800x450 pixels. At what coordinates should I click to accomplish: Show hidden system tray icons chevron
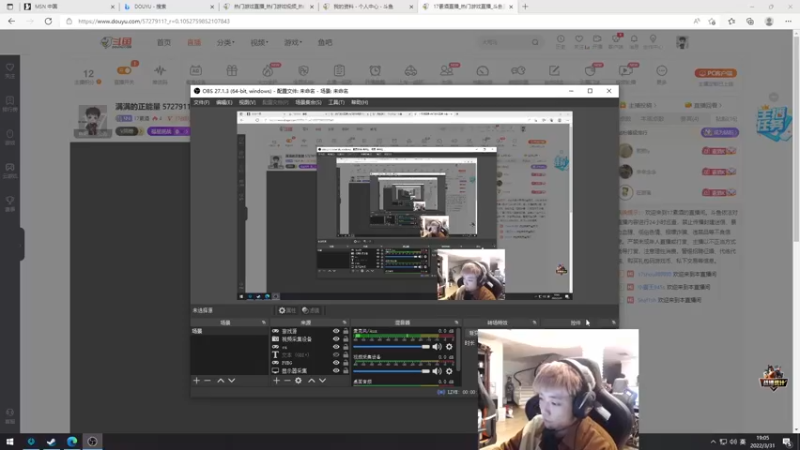click(x=713, y=442)
